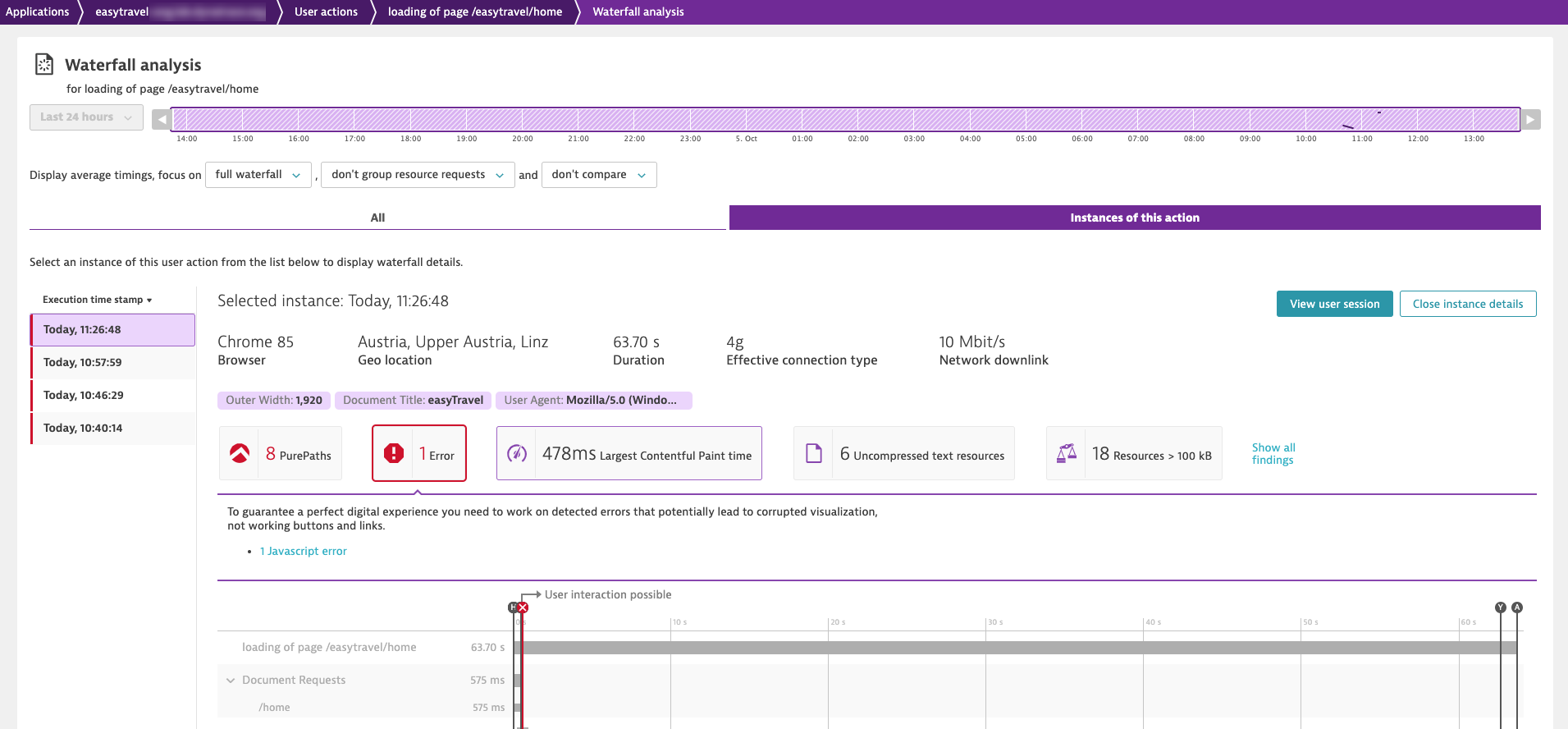Image resolution: width=1568 pixels, height=729 pixels.
Task: Click the Document Title: easyTravel tag
Action: (414, 401)
